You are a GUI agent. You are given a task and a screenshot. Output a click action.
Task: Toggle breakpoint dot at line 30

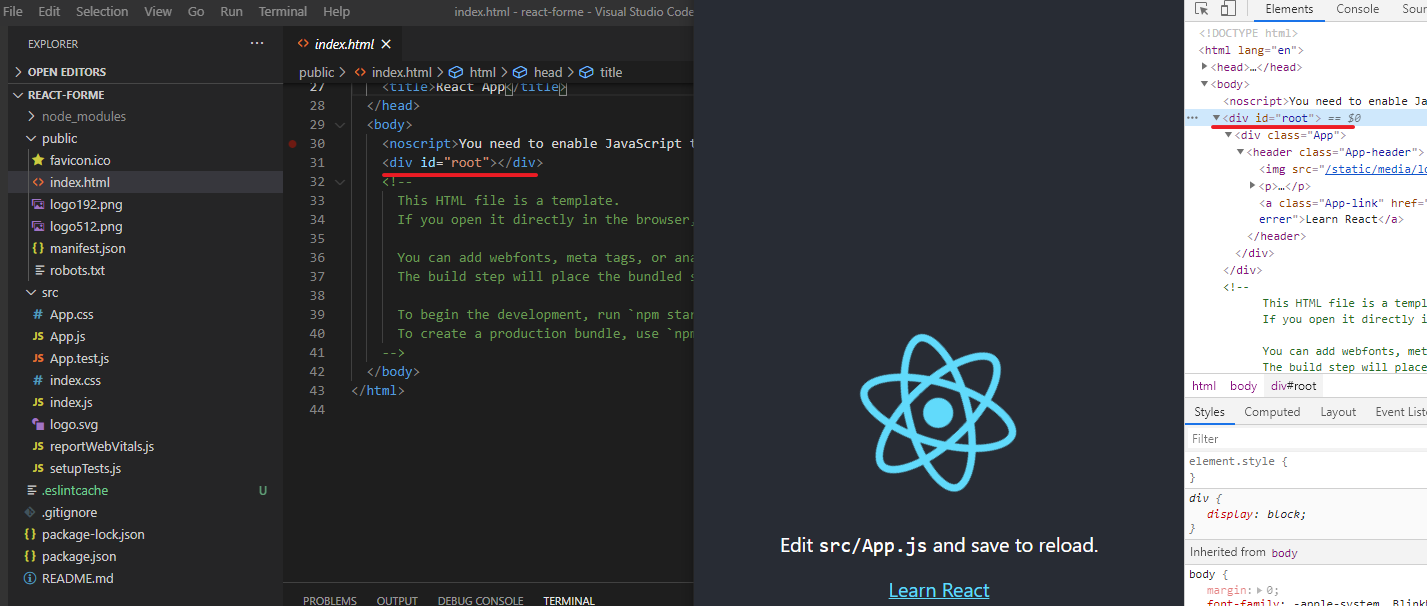[x=292, y=144]
